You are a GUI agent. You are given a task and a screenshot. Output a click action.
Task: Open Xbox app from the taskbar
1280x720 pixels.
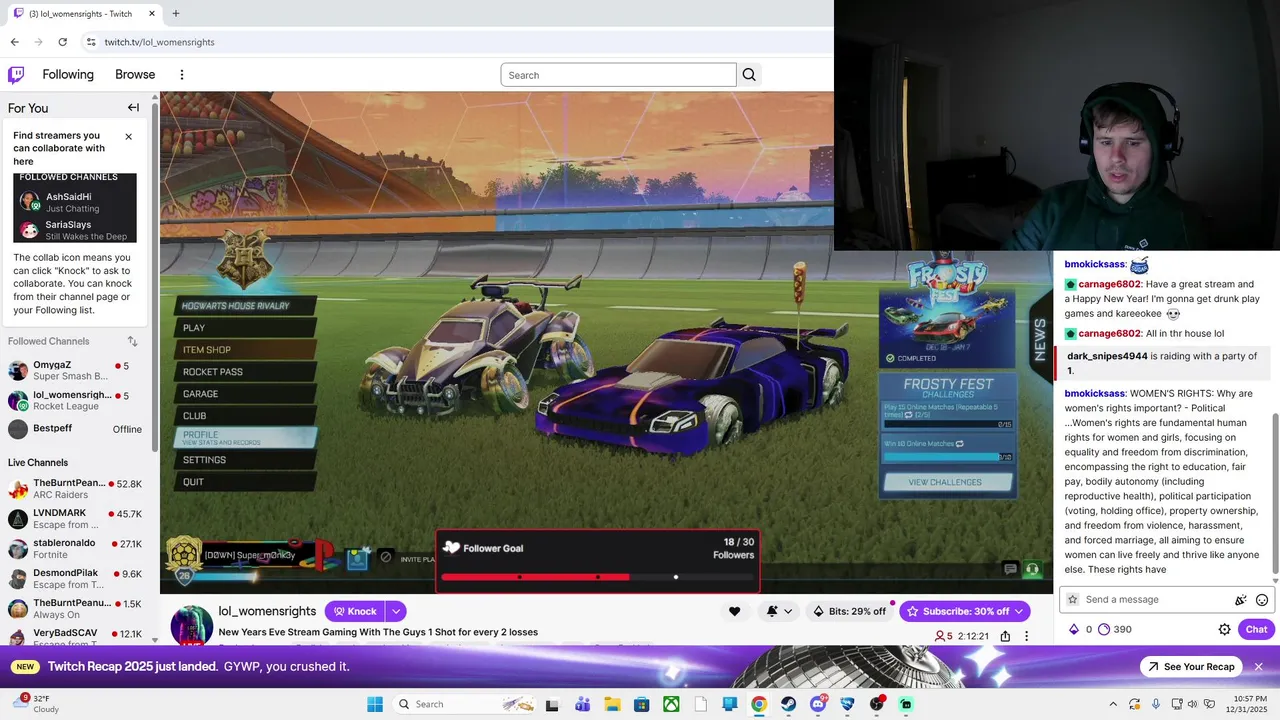(671, 704)
